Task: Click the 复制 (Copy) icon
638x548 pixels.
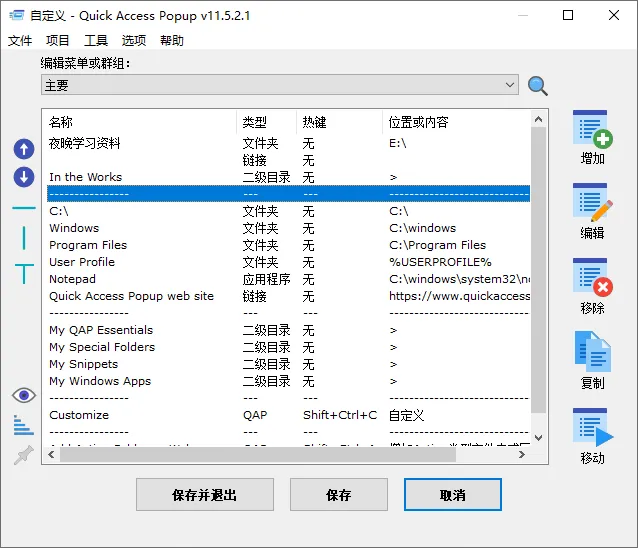Action: tap(592, 353)
